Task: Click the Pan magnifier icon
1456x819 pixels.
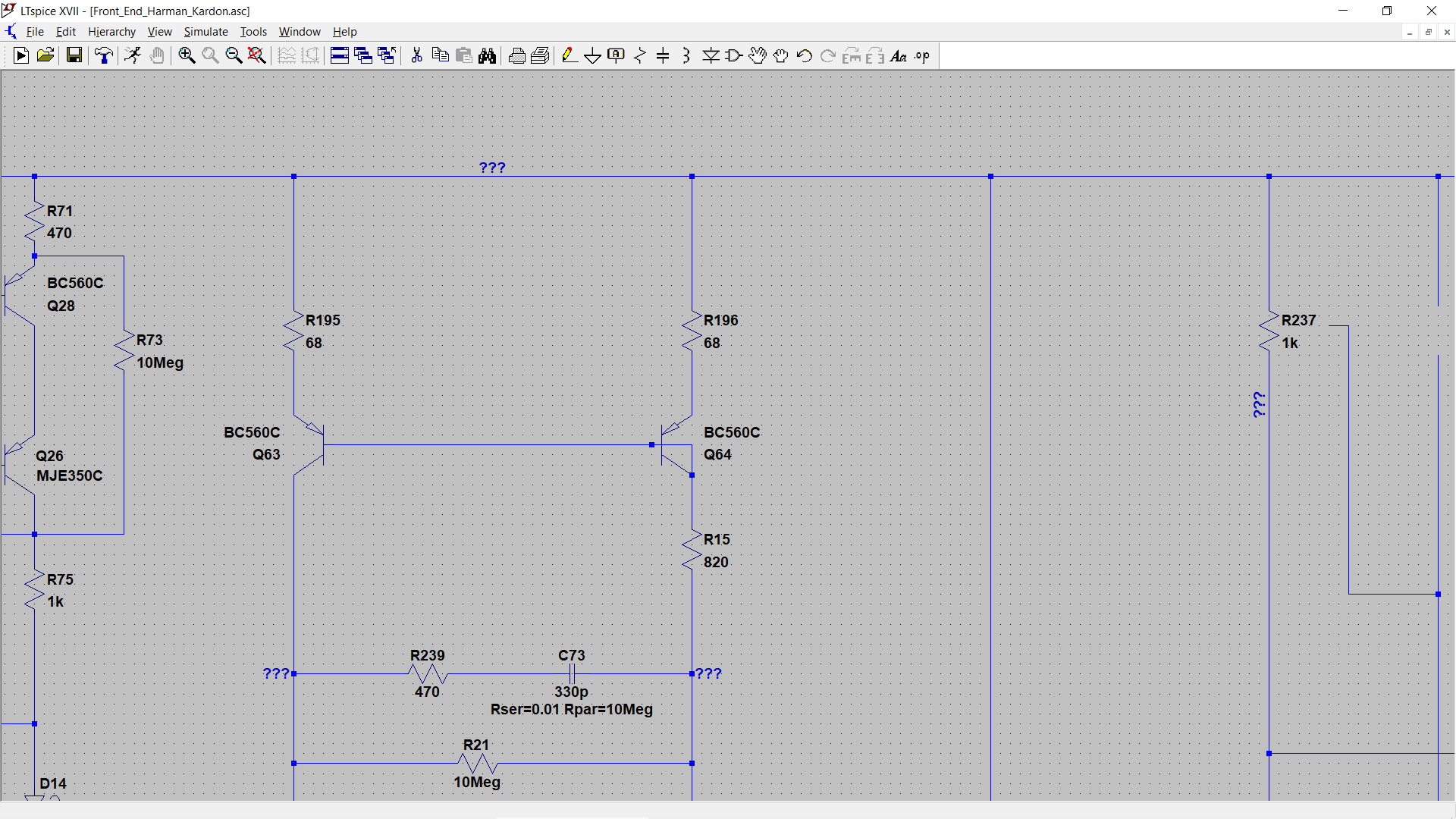Action: click(x=210, y=55)
